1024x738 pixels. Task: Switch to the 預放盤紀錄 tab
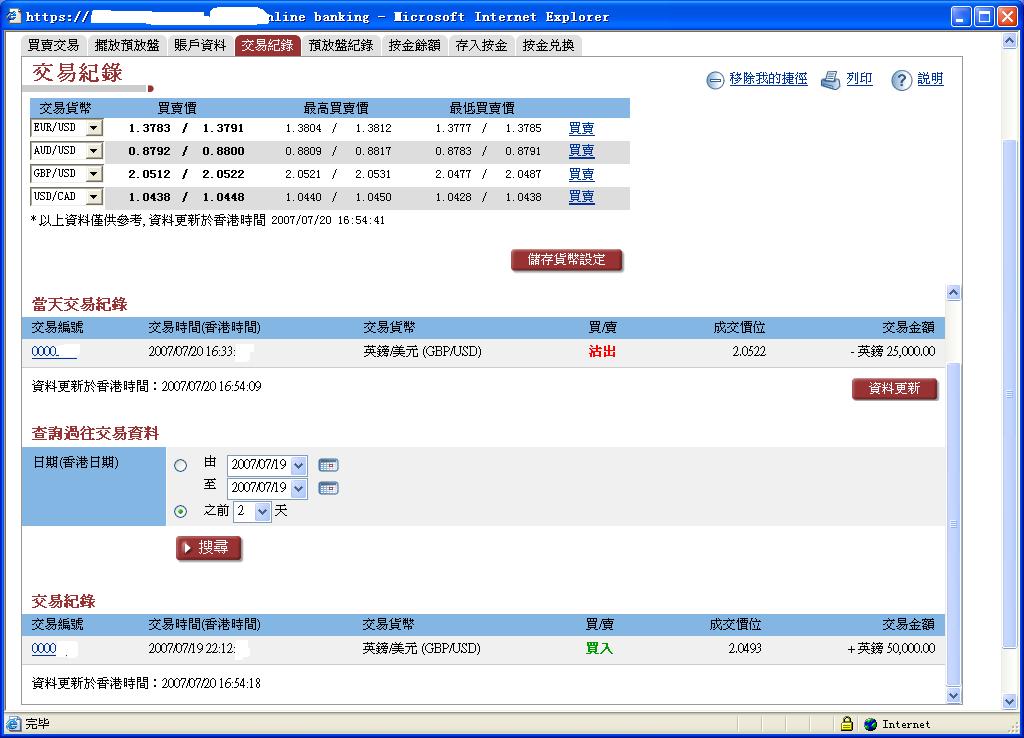pos(341,45)
